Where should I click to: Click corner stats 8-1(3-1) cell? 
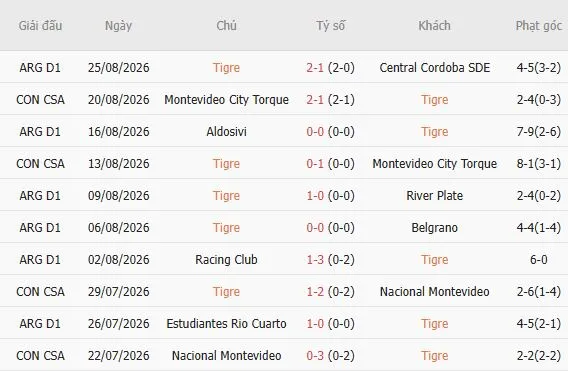[x=539, y=164]
